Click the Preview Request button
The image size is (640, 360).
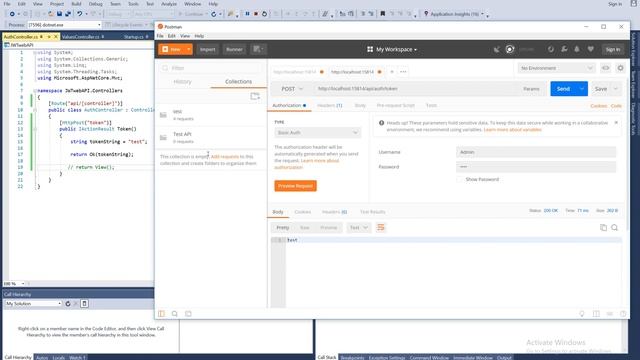[295, 186]
